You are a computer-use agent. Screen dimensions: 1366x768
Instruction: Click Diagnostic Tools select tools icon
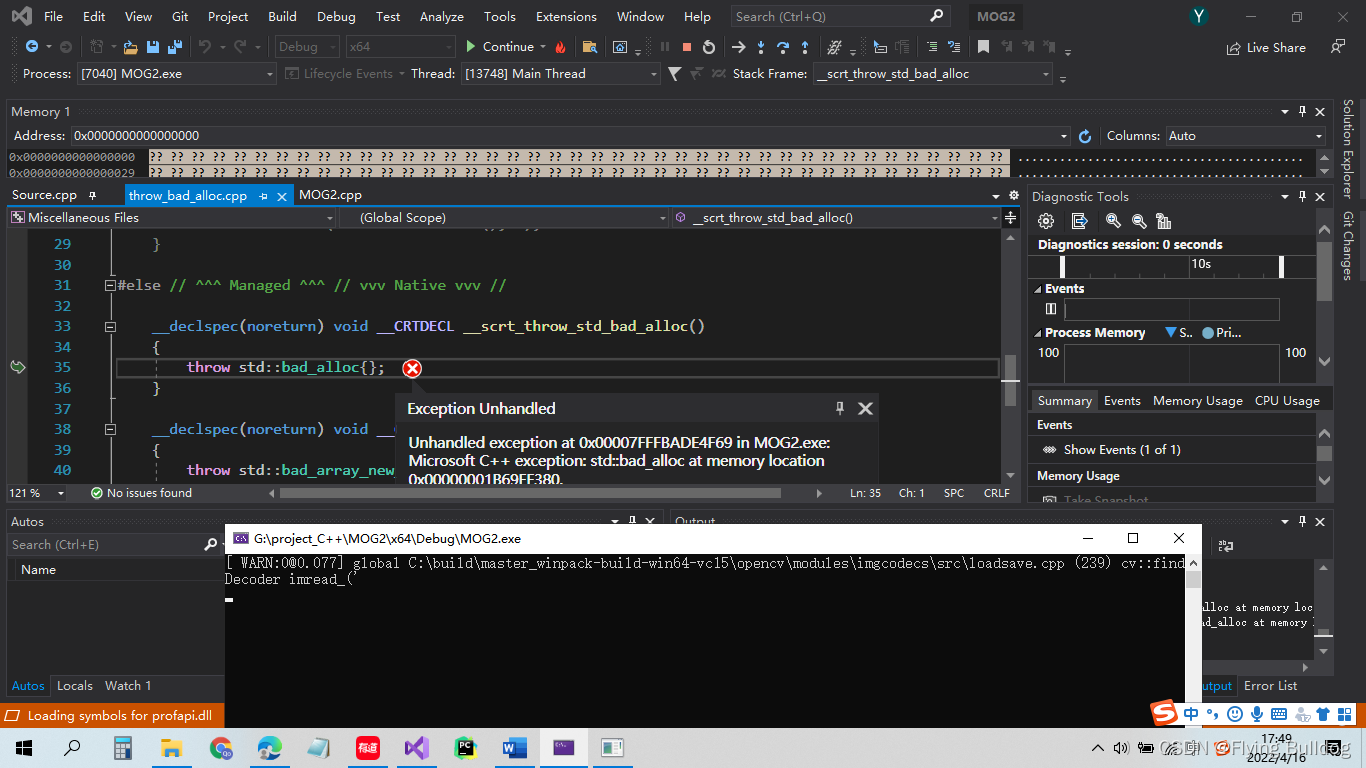point(1079,221)
